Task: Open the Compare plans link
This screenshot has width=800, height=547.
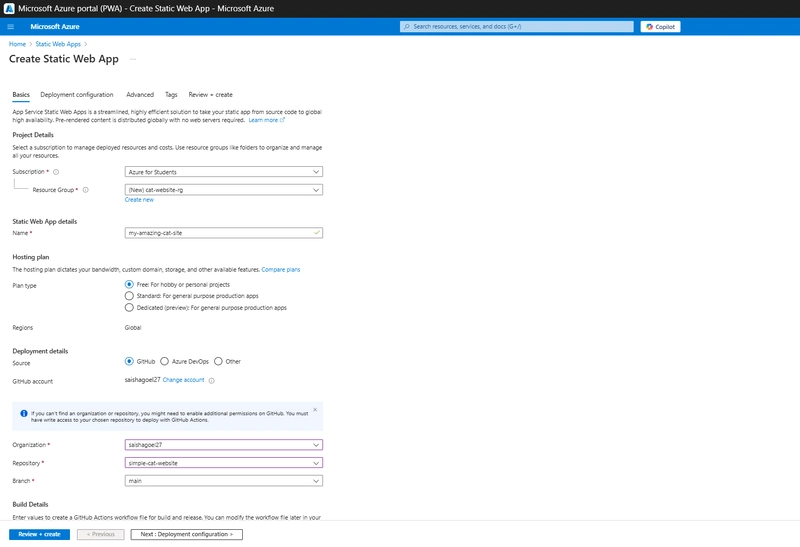Action: click(281, 269)
